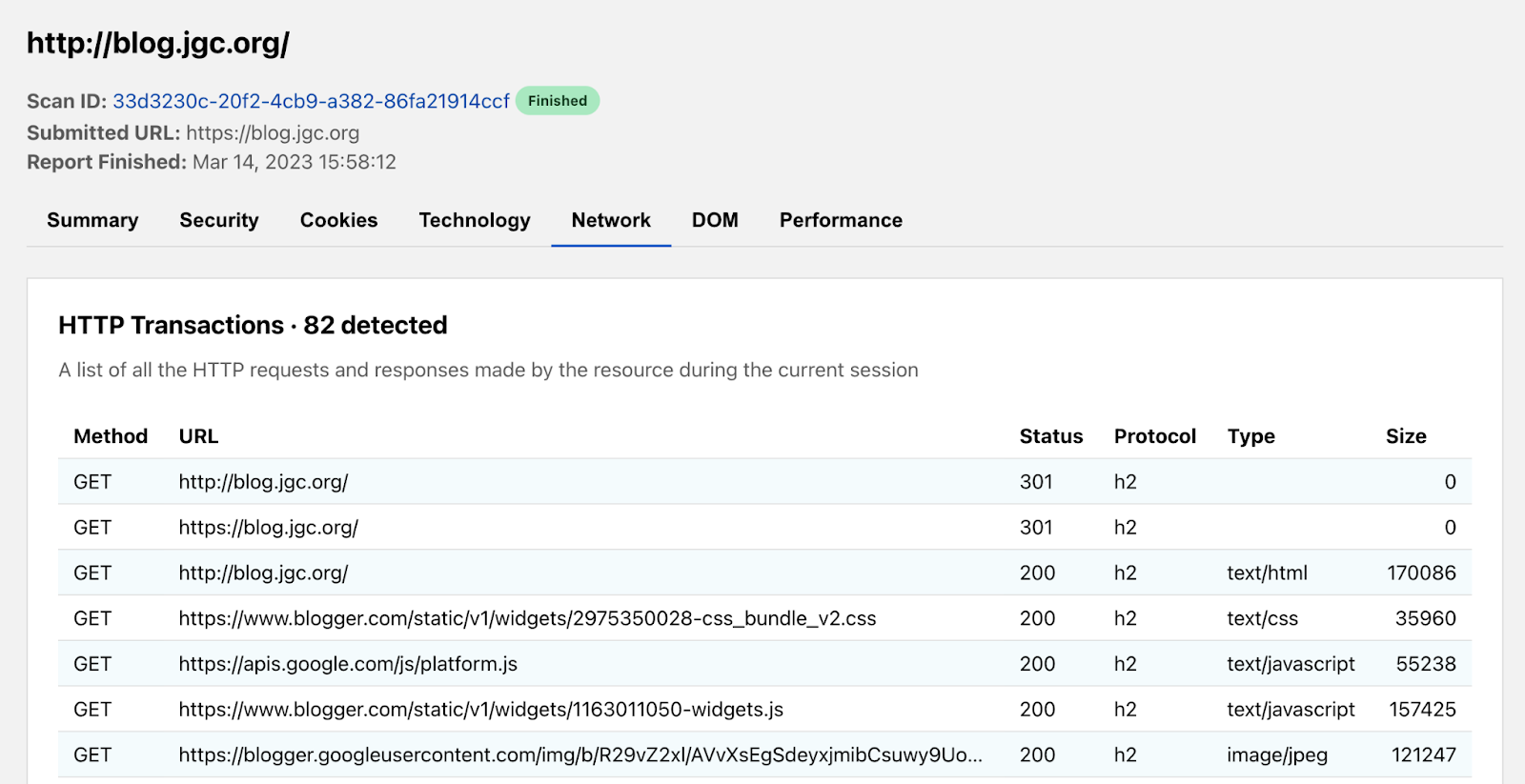Click the Method column header
Image resolution: width=1525 pixels, height=784 pixels.
[x=111, y=436]
